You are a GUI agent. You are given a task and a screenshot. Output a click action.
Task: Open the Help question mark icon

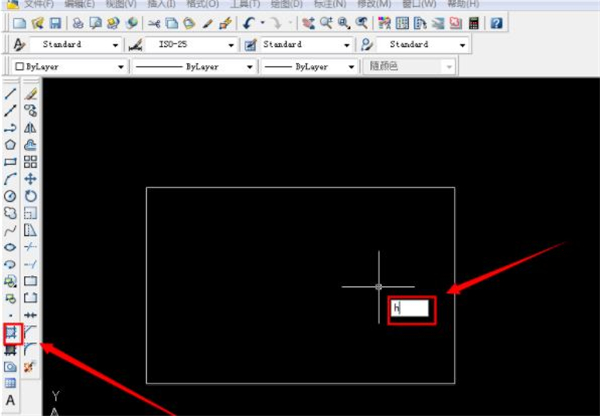point(496,23)
